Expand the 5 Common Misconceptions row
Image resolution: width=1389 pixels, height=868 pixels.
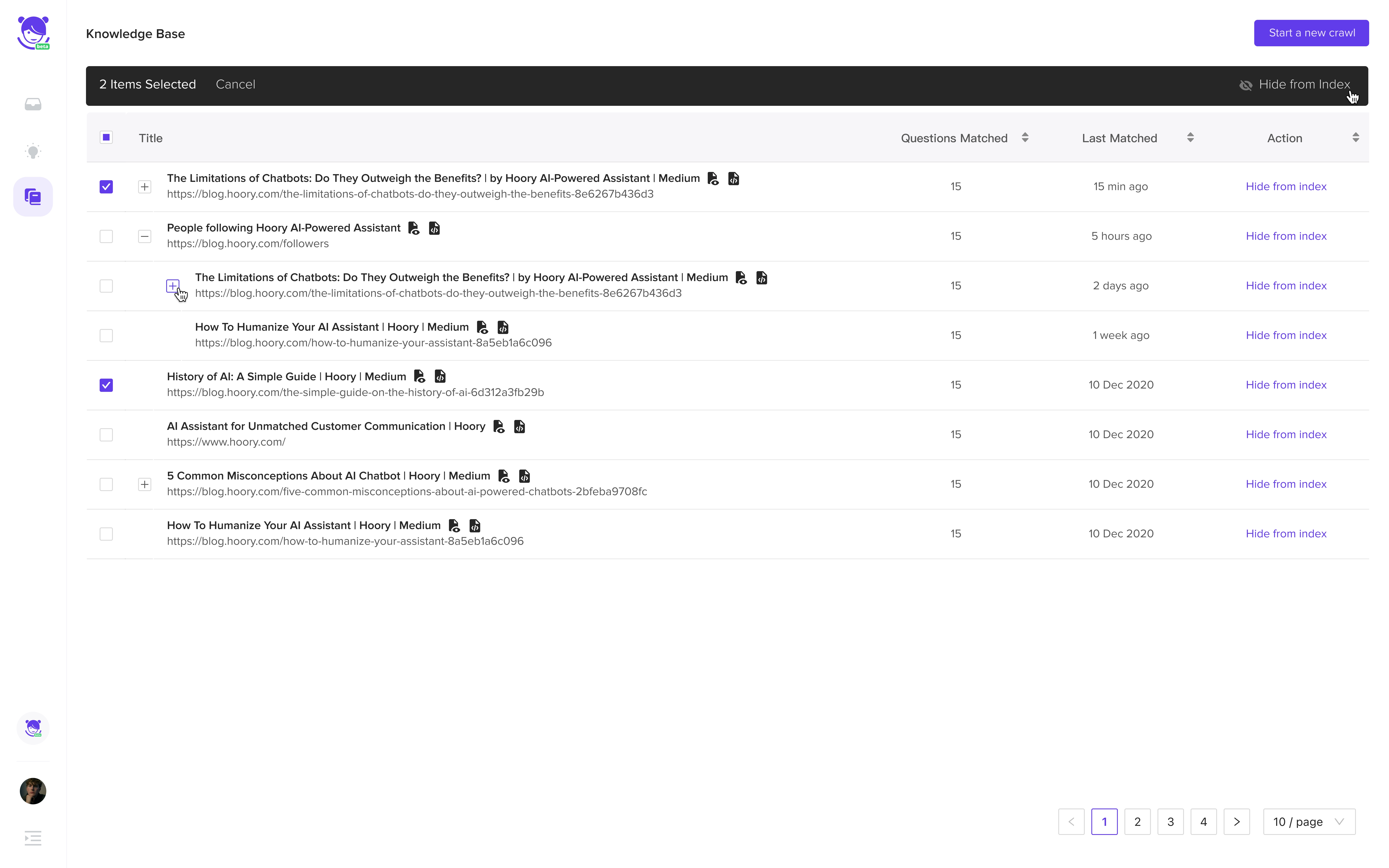(x=145, y=484)
